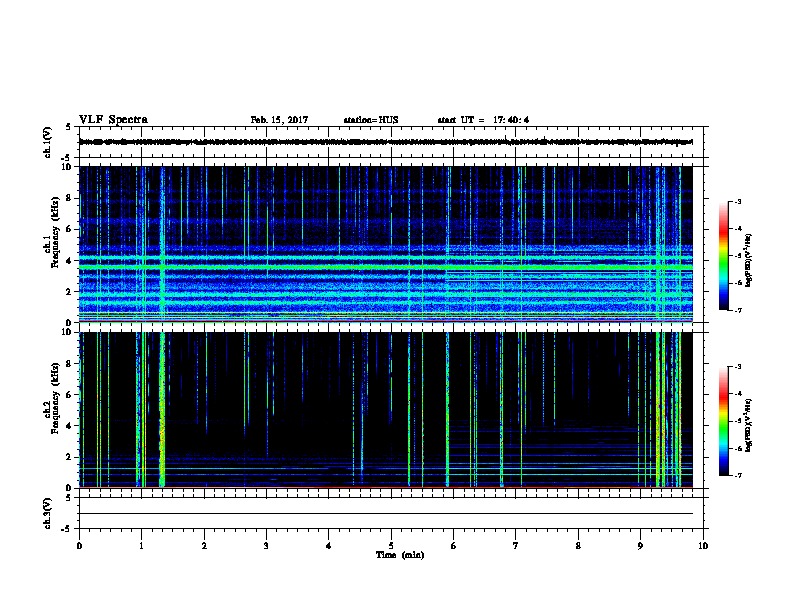Image resolution: width=792 pixels, height=612 pixels.
Task: Click tick label 6 on the Time axis
Action: point(453,546)
